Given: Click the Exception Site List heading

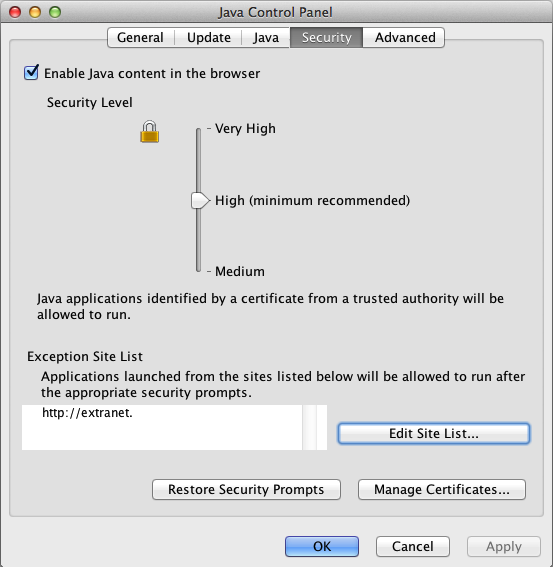Looking at the screenshot, I should tap(85, 357).
